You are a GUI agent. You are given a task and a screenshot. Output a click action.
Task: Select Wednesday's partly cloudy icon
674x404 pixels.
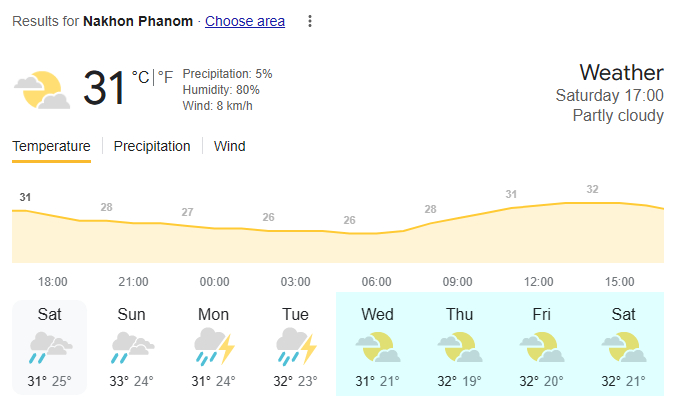(x=378, y=347)
